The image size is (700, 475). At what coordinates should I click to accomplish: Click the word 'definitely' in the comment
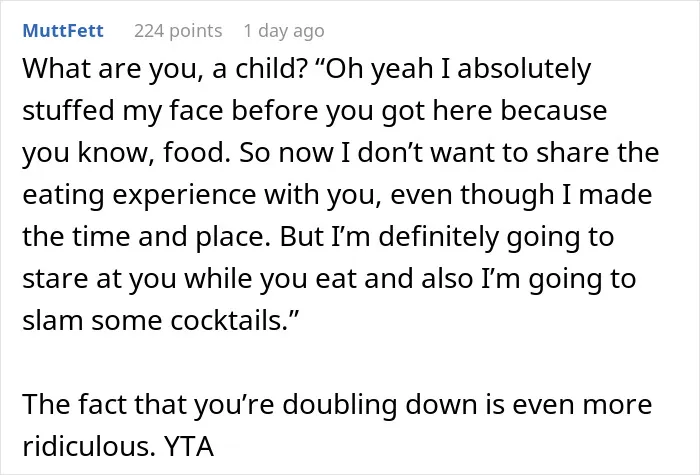pyautogui.click(x=438, y=237)
